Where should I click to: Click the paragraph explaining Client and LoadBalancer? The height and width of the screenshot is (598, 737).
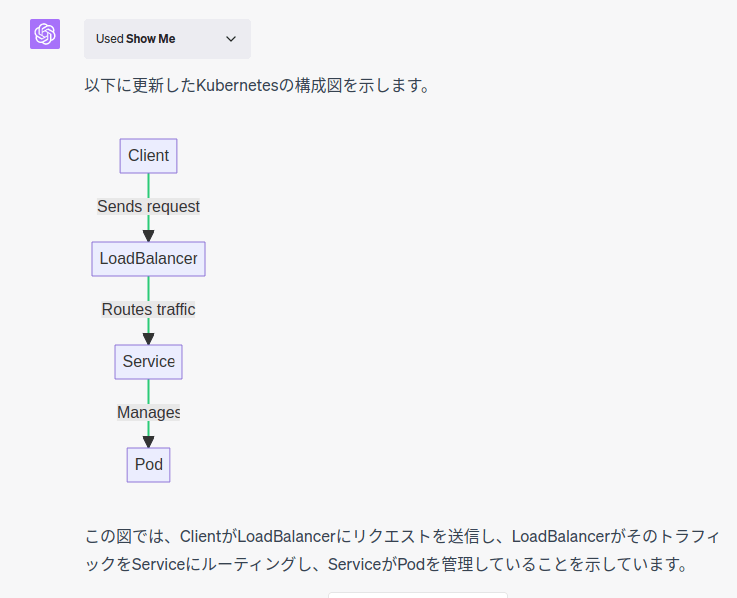pyautogui.click(x=402, y=550)
